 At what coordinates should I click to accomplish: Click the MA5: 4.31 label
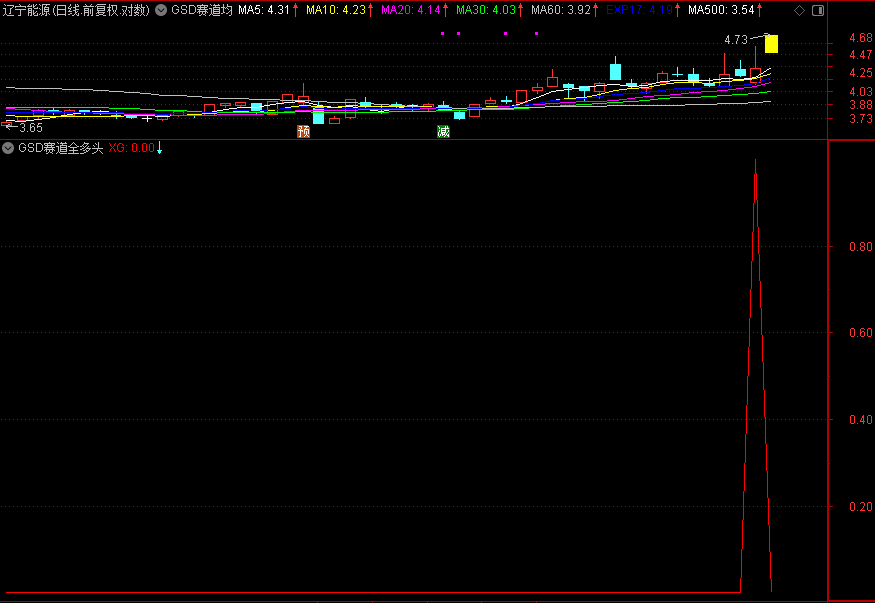click(x=263, y=10)
